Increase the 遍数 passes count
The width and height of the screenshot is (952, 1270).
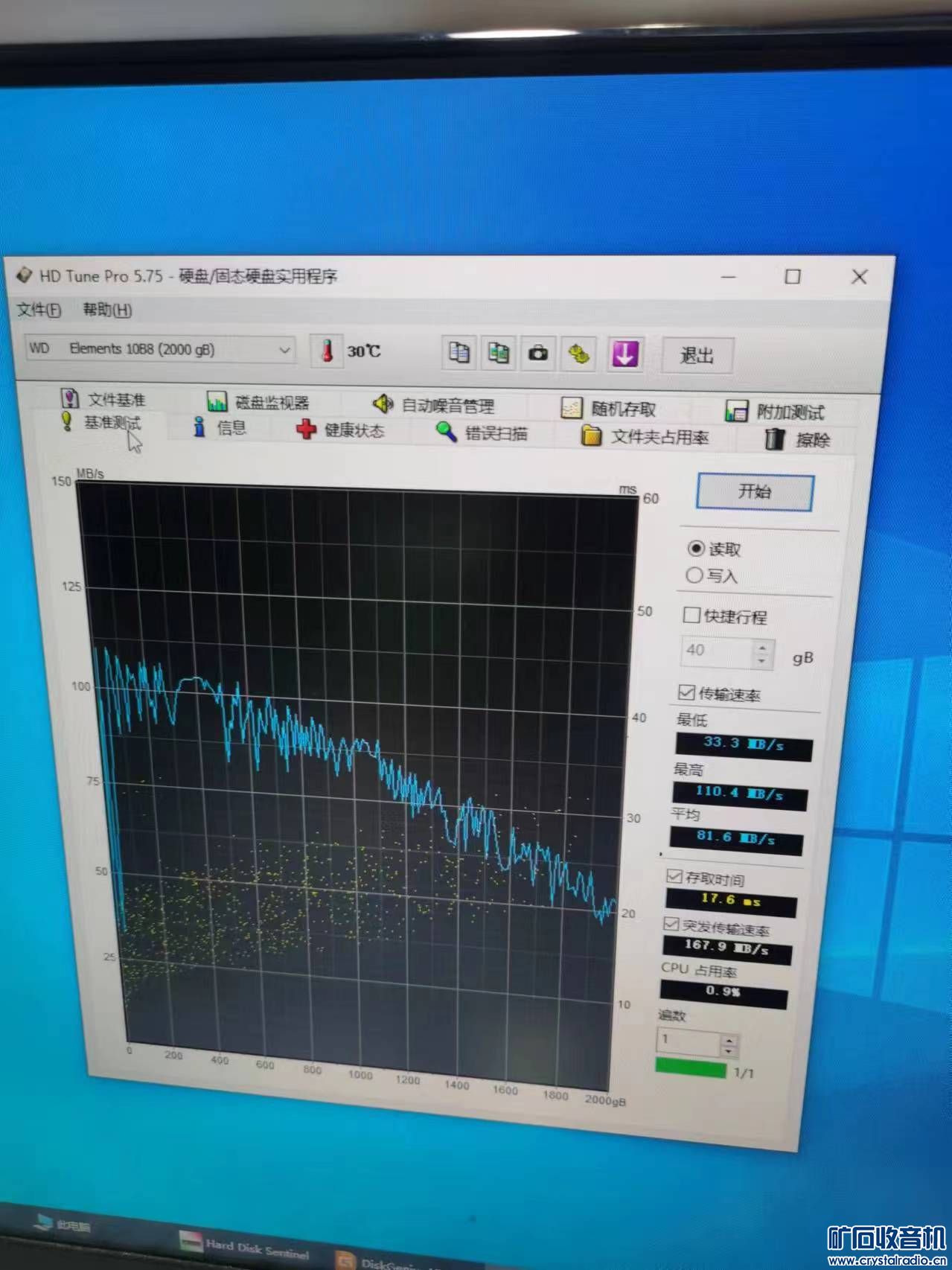click(x=730, y=1041)
